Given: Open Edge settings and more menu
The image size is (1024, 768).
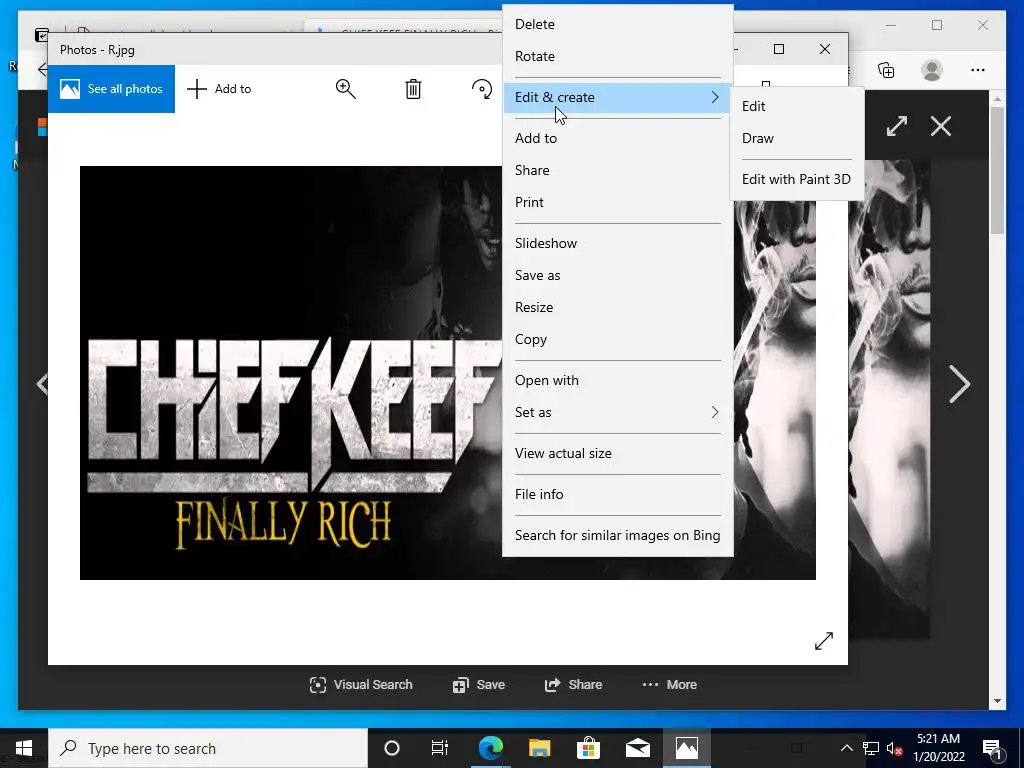Looking at the screenshot, I should [978, 70].
